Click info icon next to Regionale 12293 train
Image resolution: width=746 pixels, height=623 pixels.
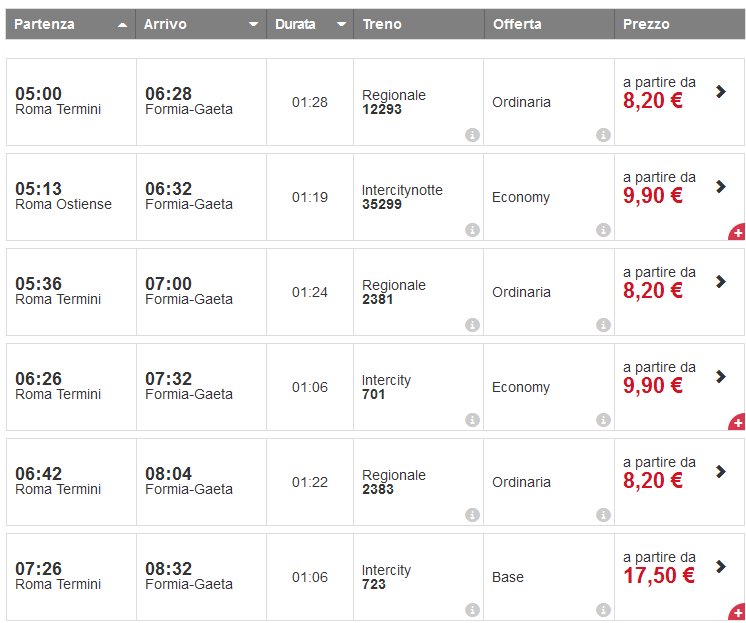pos(472,135)
